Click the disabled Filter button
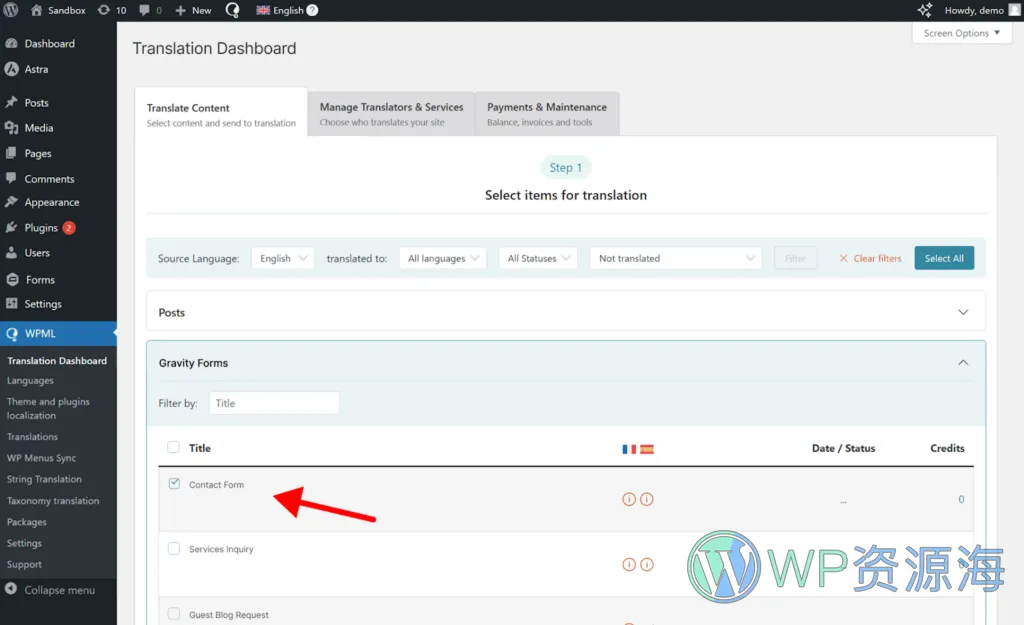The width and height of the screenshot is (1024, 625). 795,259
